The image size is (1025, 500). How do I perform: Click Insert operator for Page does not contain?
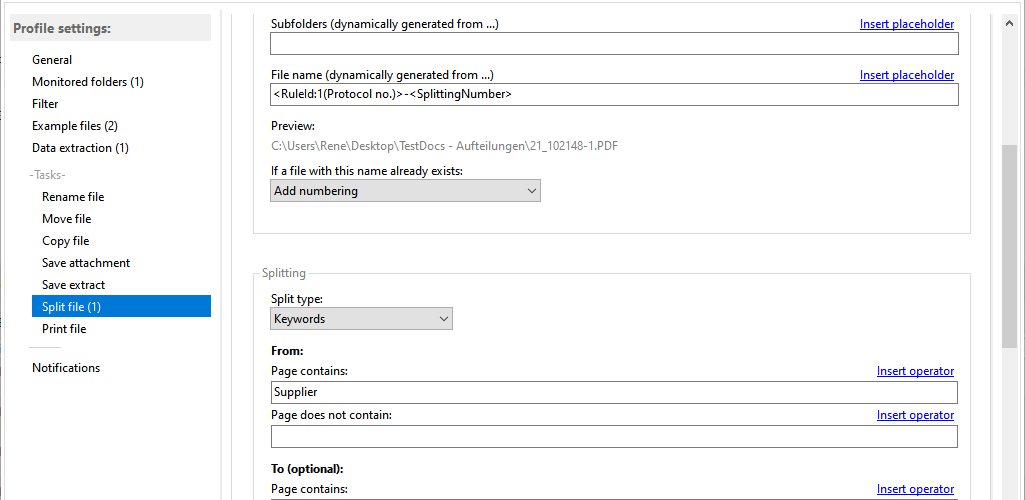pos(915,415)
